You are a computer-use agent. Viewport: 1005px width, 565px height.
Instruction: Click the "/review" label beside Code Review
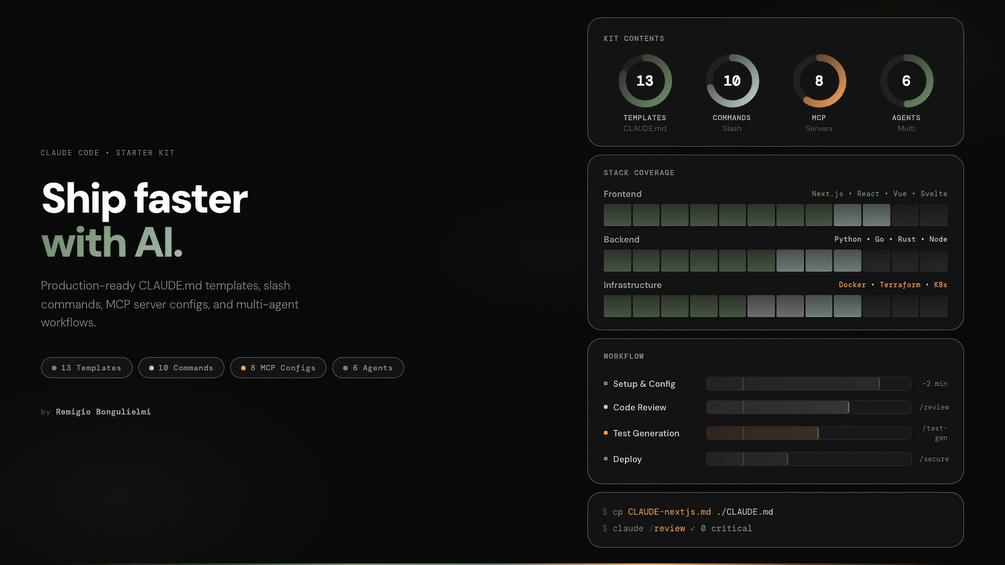934,407
